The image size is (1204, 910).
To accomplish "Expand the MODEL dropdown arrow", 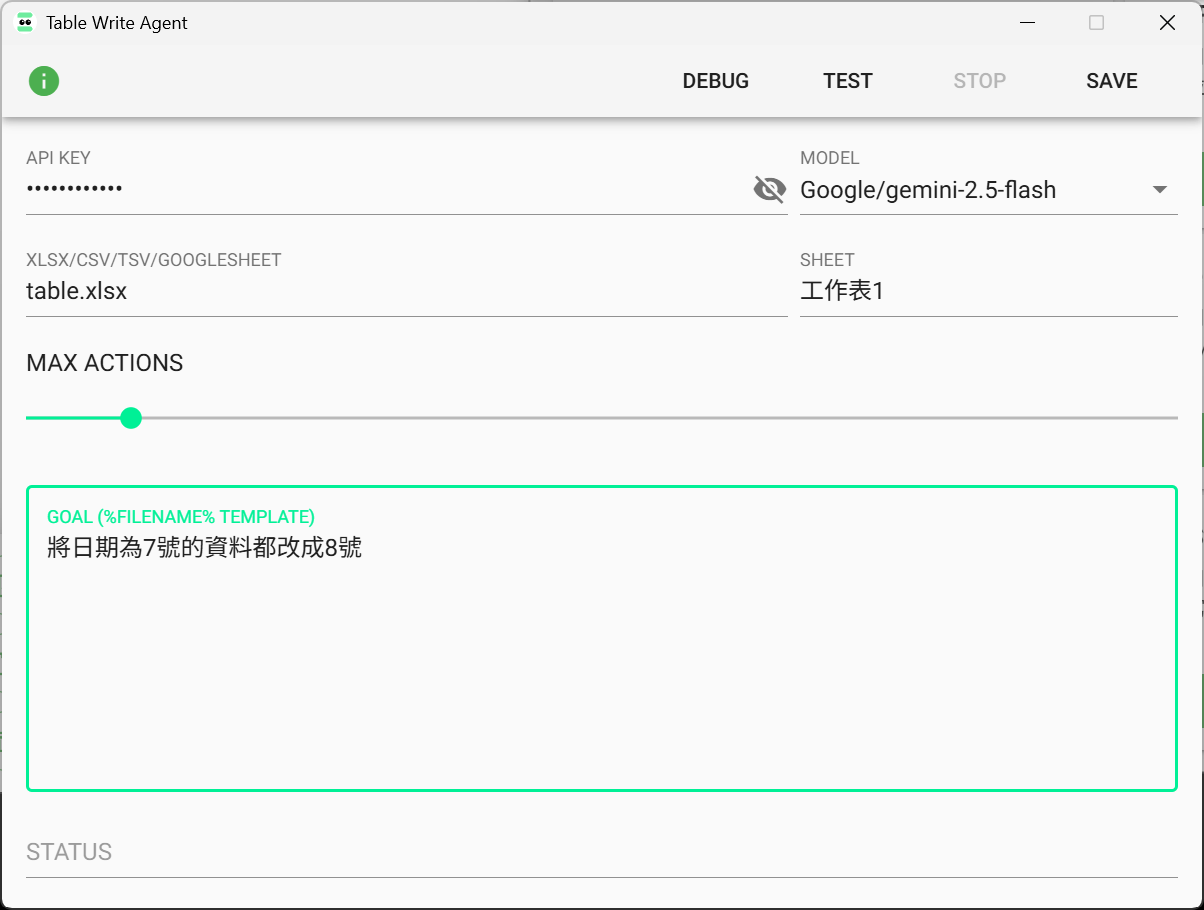I will [x=1160, y=190].
